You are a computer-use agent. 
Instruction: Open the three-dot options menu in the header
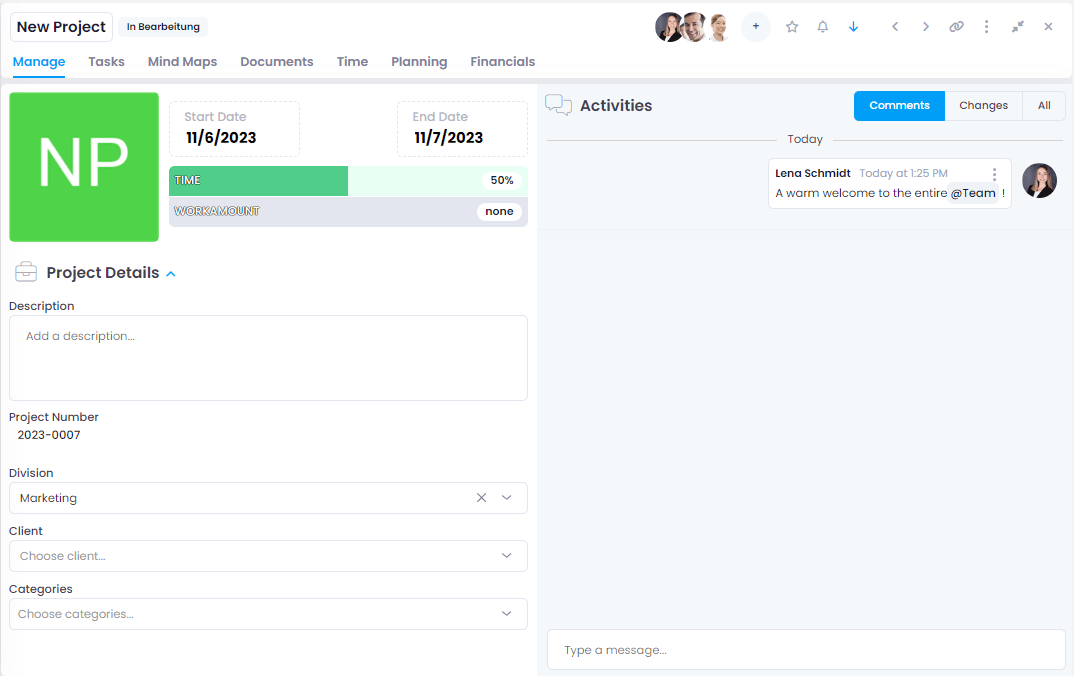[986, 26]
